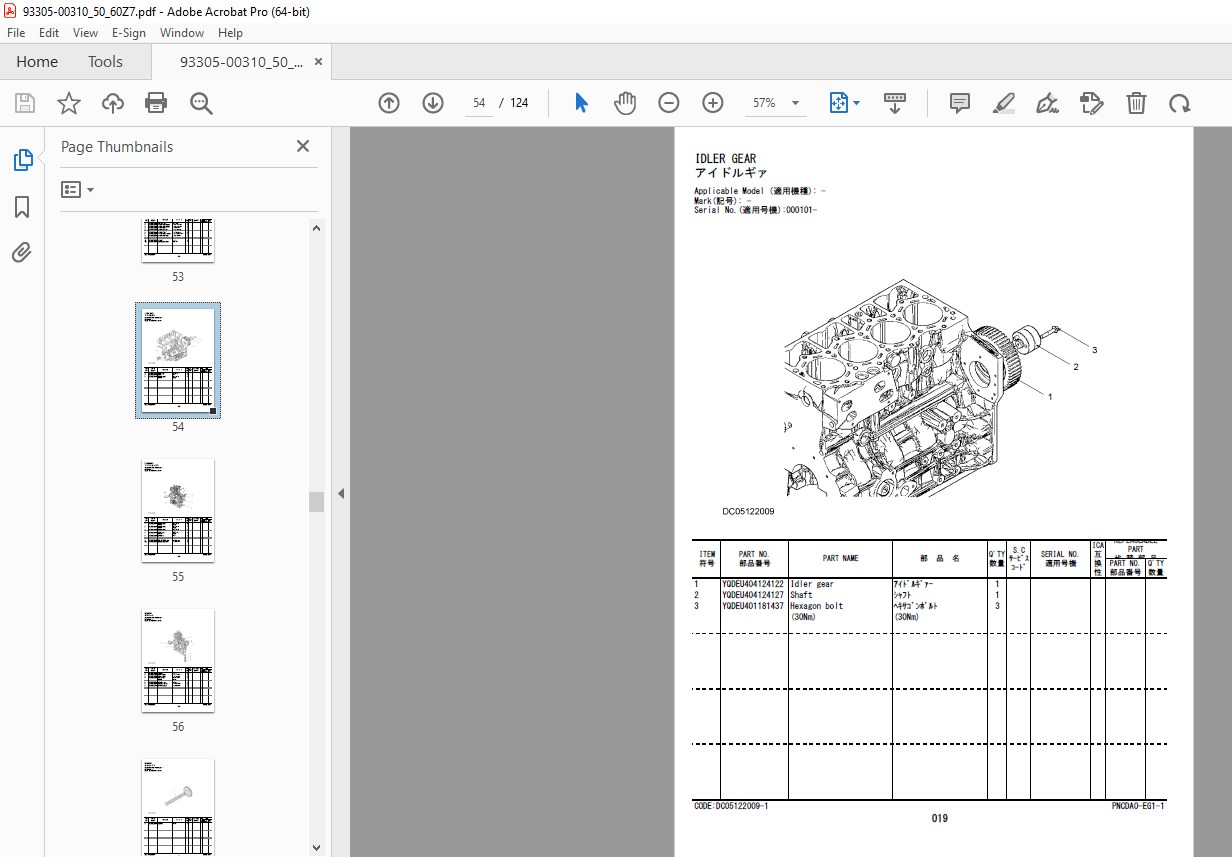The height and width of the screenshot is (857, 1232).
Task: Click part number YQDEU404124127
Action: pos(753,595)
